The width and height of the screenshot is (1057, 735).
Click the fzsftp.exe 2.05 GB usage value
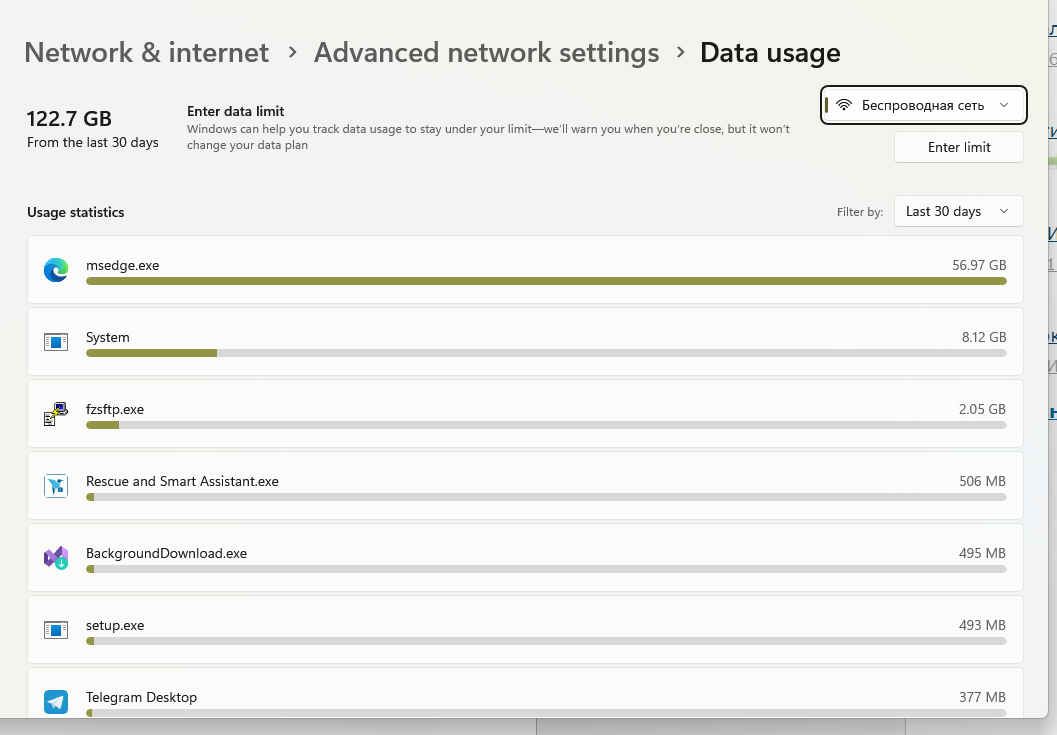point(982,409)
